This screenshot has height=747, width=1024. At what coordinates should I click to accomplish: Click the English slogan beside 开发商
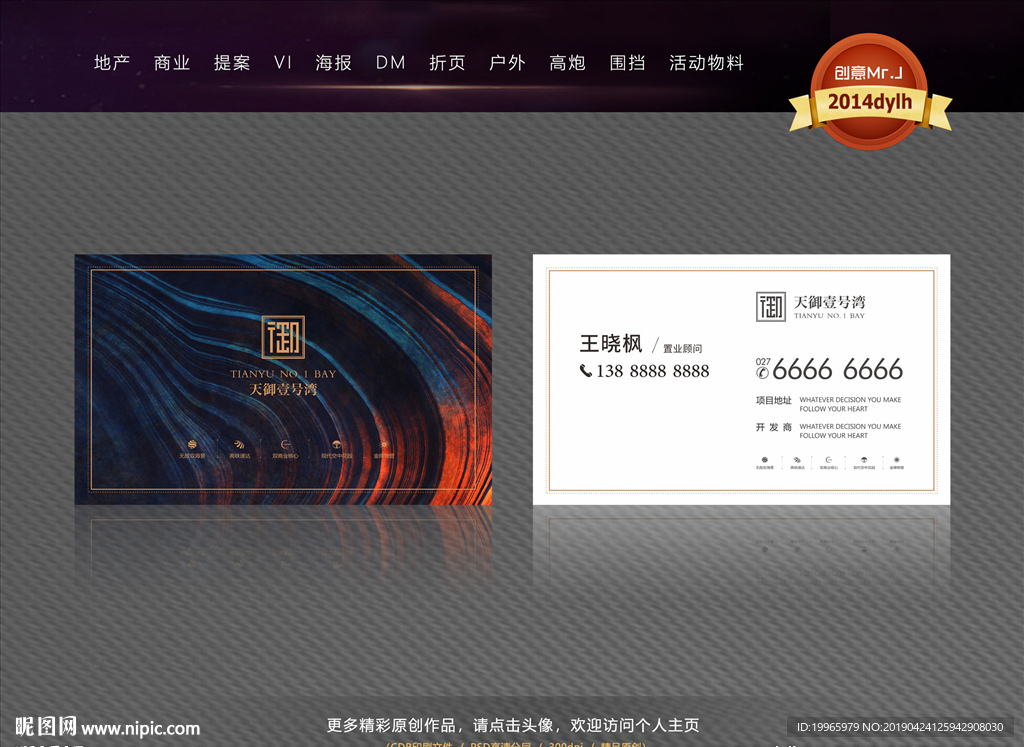[850, 431]
